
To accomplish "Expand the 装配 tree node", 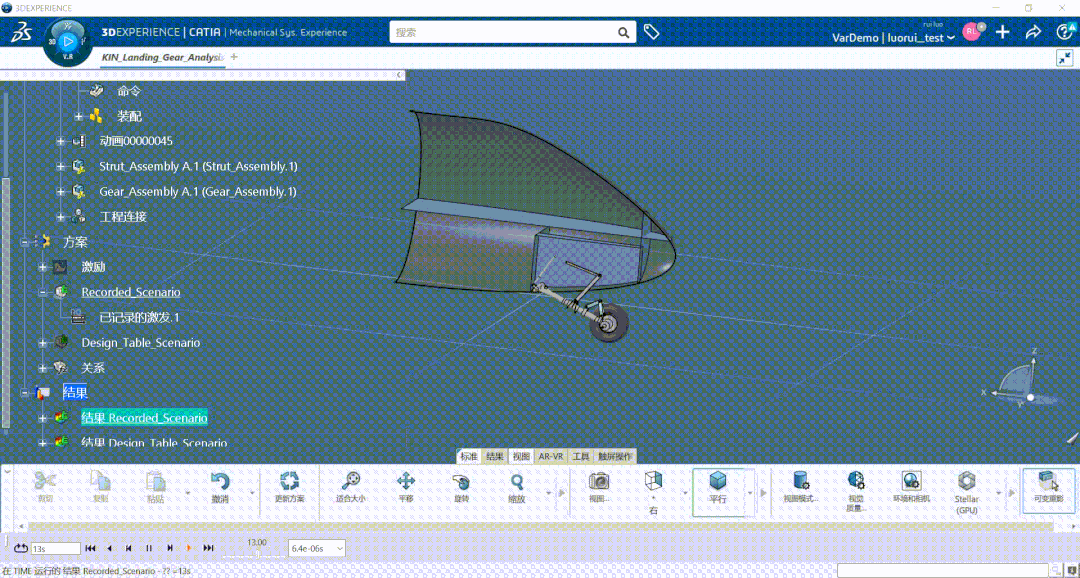I will point(79,116).
